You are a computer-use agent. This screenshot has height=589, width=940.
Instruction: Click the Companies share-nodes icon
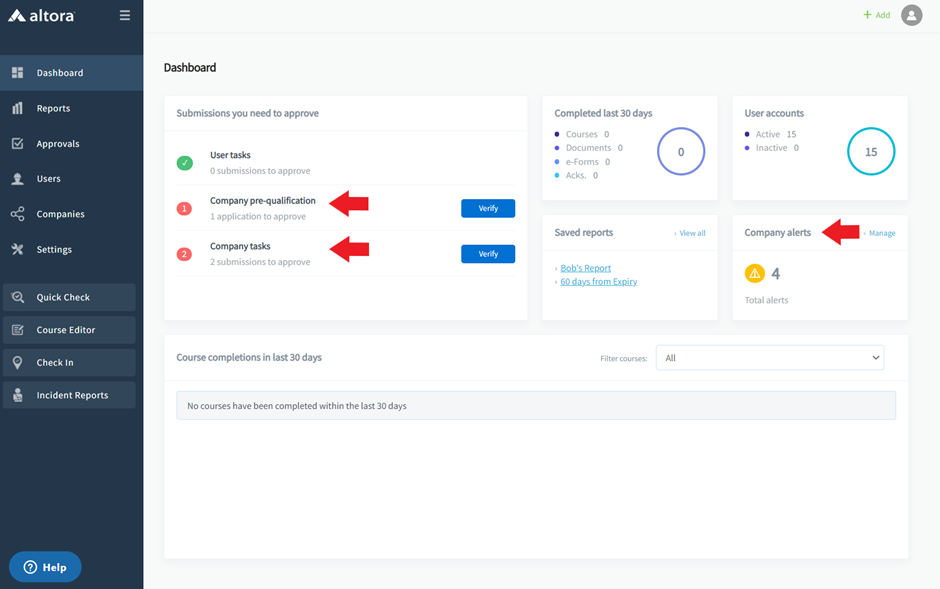(18, 214)
